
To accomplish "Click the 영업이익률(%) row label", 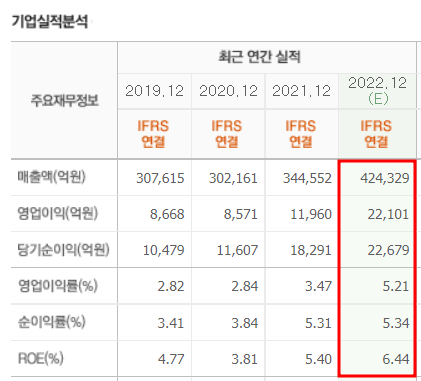I will [x=58, y=286].
